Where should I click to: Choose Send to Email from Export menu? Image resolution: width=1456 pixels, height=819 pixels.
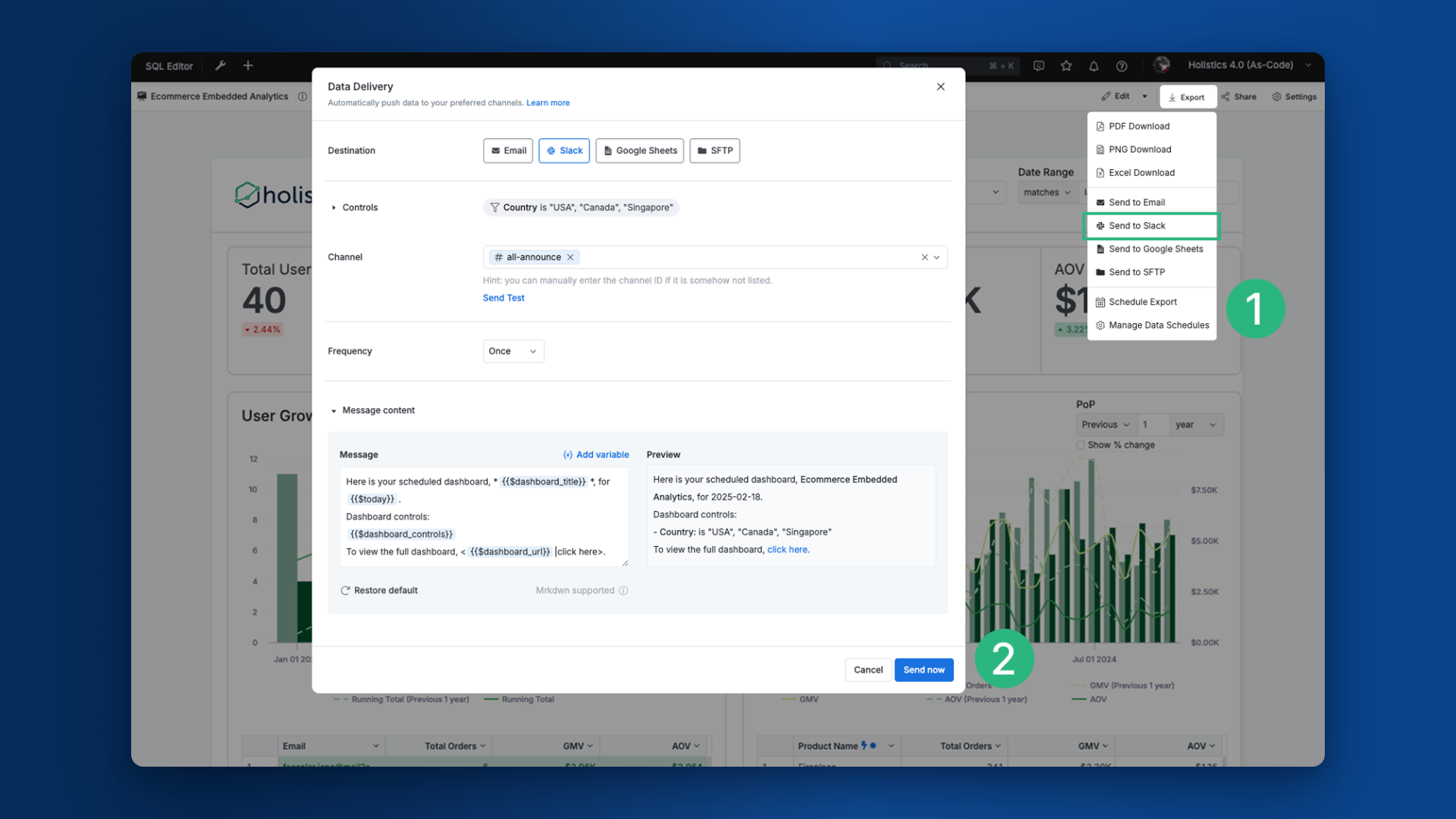click(1152, 202)
